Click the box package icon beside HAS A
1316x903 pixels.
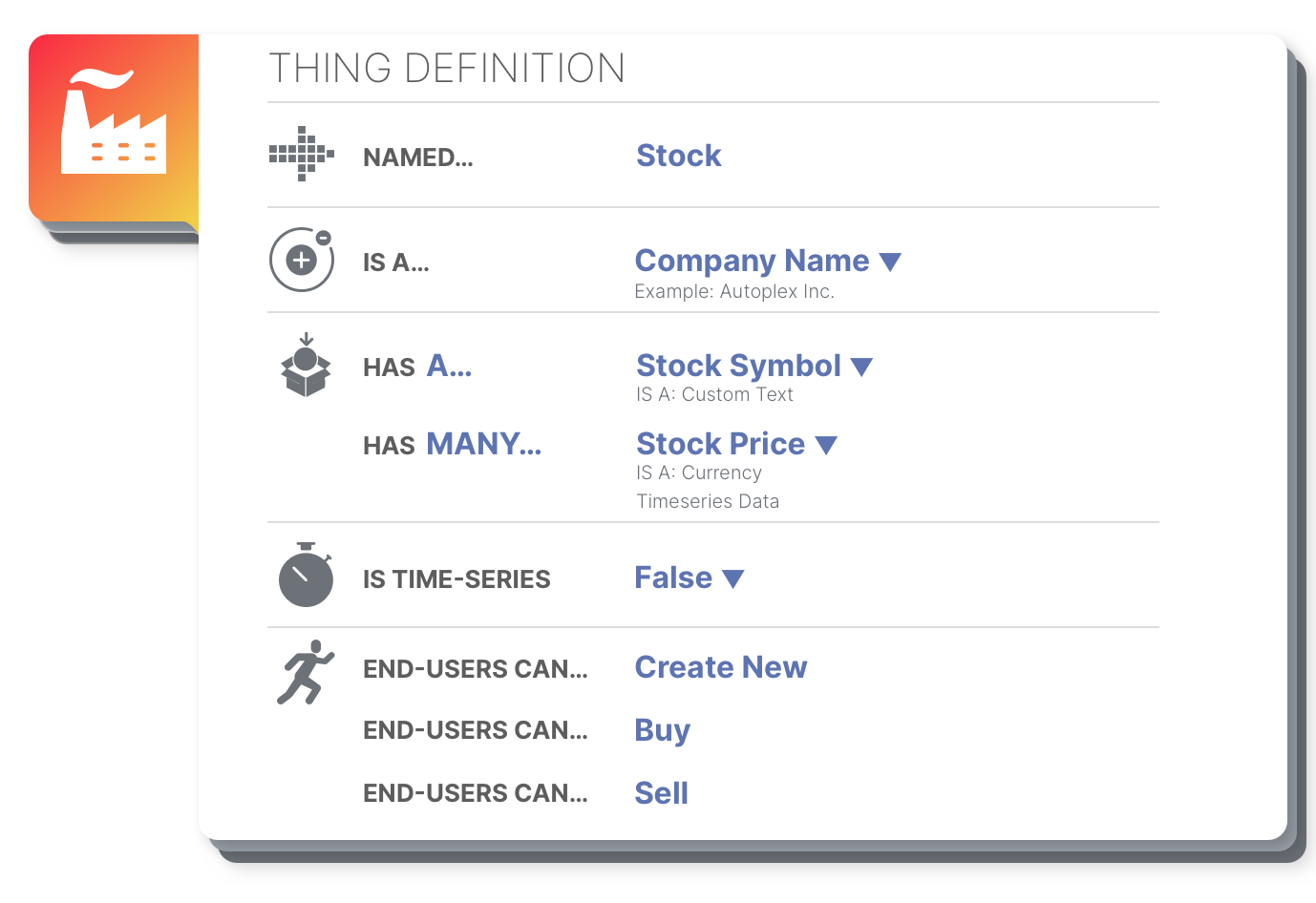point(306,365)
